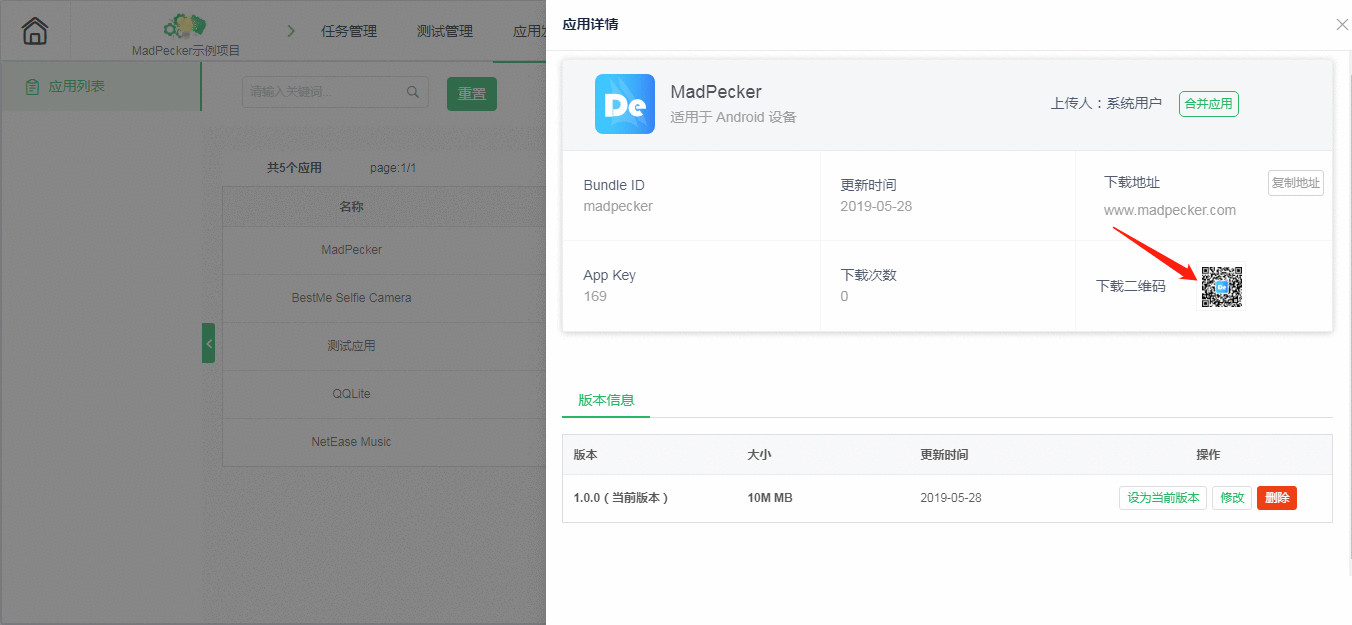The height and width of the screenshot is (625, 1352).
Task: Click the Bundle ID value madpecker
Action: click(618, 206)
